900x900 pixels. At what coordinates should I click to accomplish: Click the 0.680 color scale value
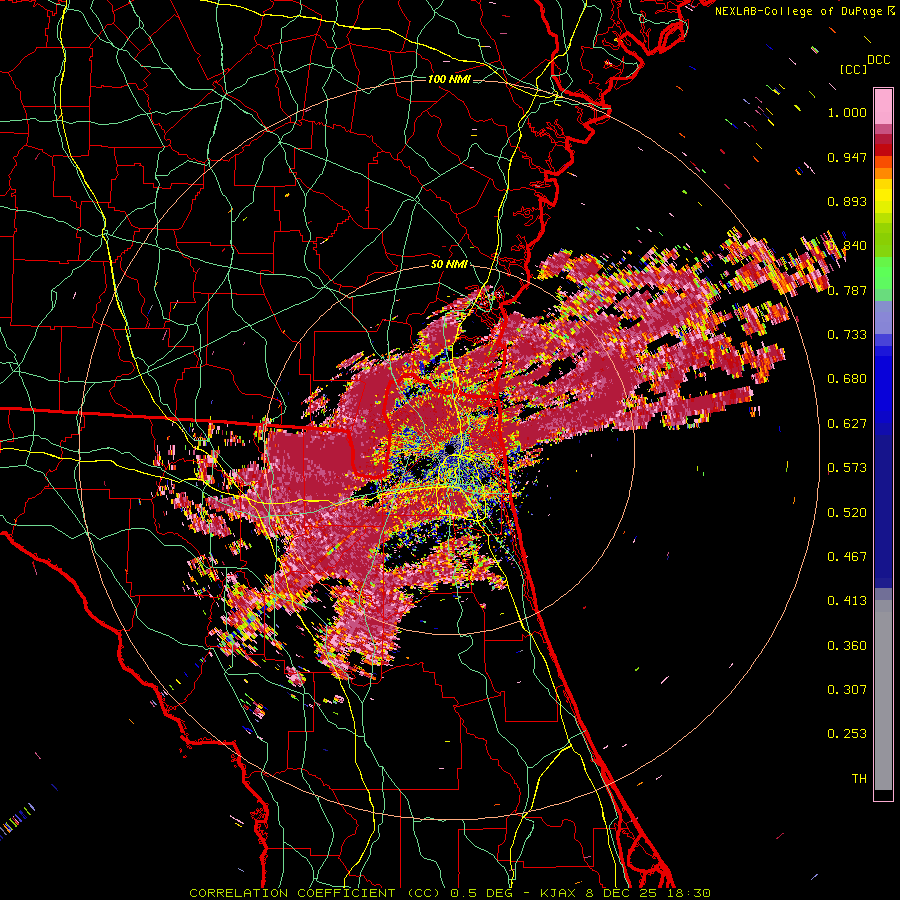847,379
